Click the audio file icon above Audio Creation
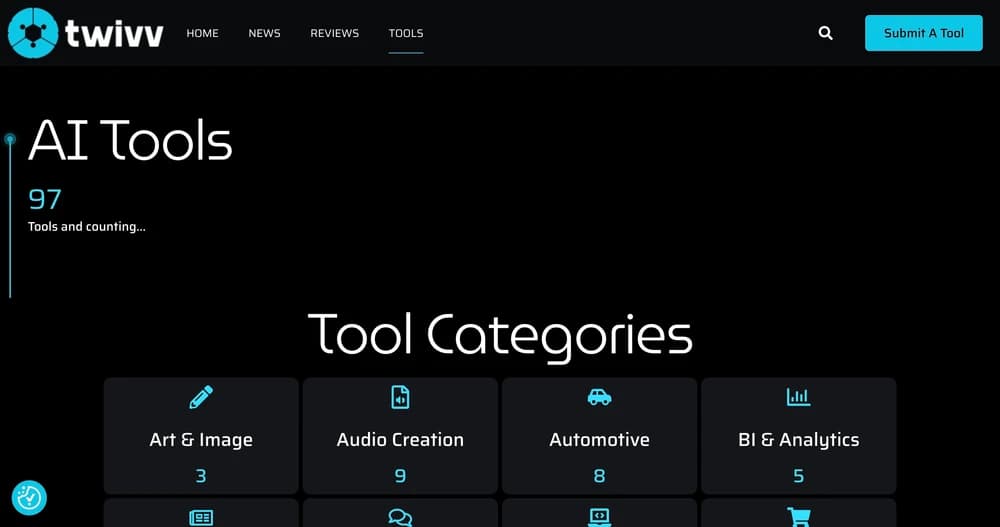1000x527 pixels. point(401,397)
